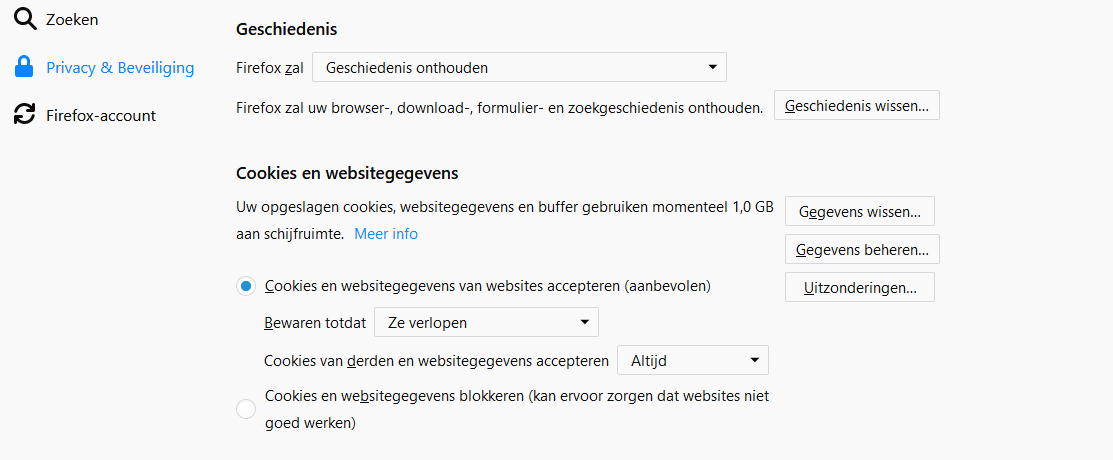Expand the 'Ze verlopen' dropdown
1113x460 pixels.
tap(486, 322)
